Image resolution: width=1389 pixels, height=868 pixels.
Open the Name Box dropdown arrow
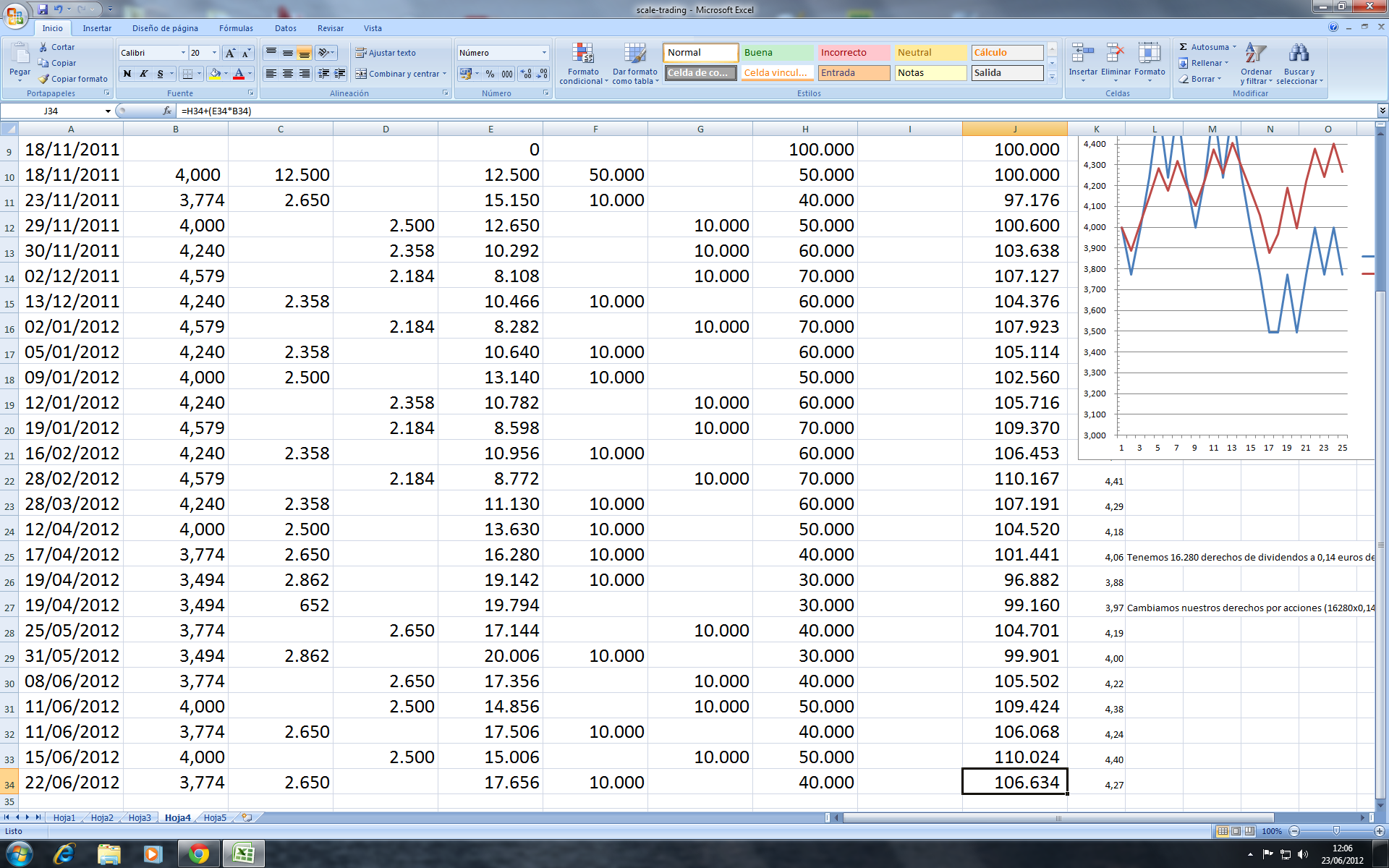[x=108, y=111]
